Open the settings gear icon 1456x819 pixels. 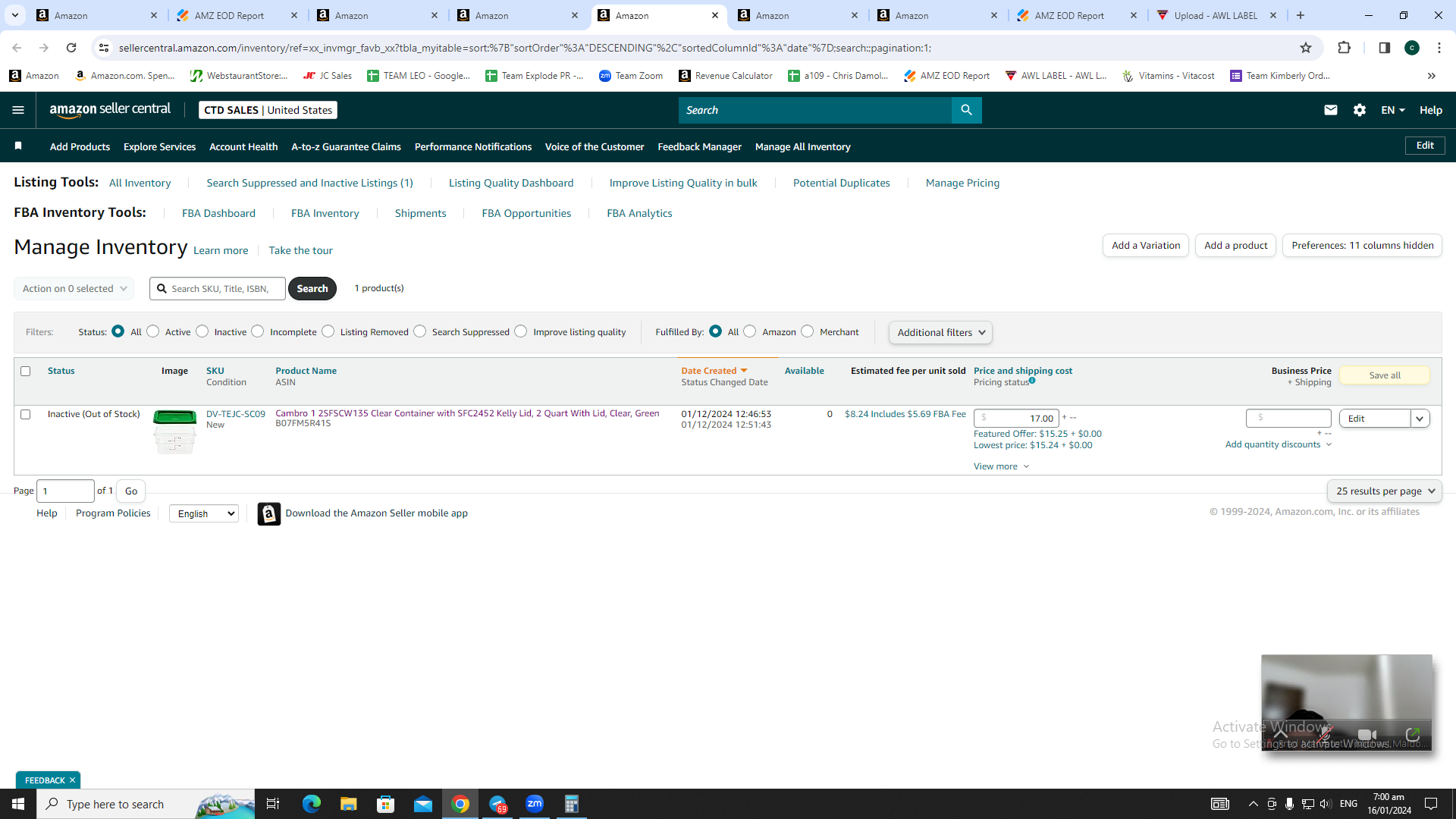coord(1360,110)
